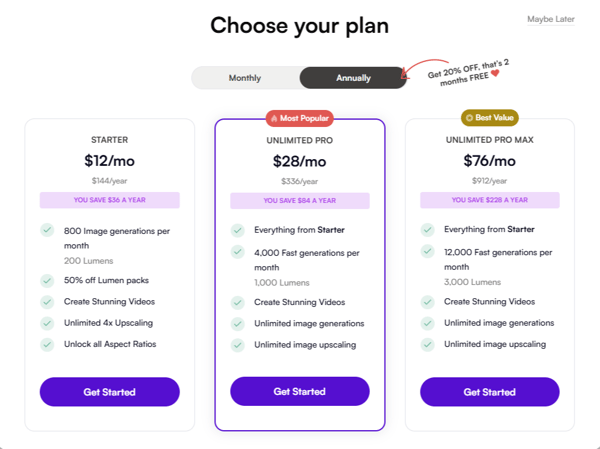Image resolution: width=600 pixels, height=449 pixels.
Task: Click Unlimited Pro's You Save $84 banner
Action: point(300,201)
